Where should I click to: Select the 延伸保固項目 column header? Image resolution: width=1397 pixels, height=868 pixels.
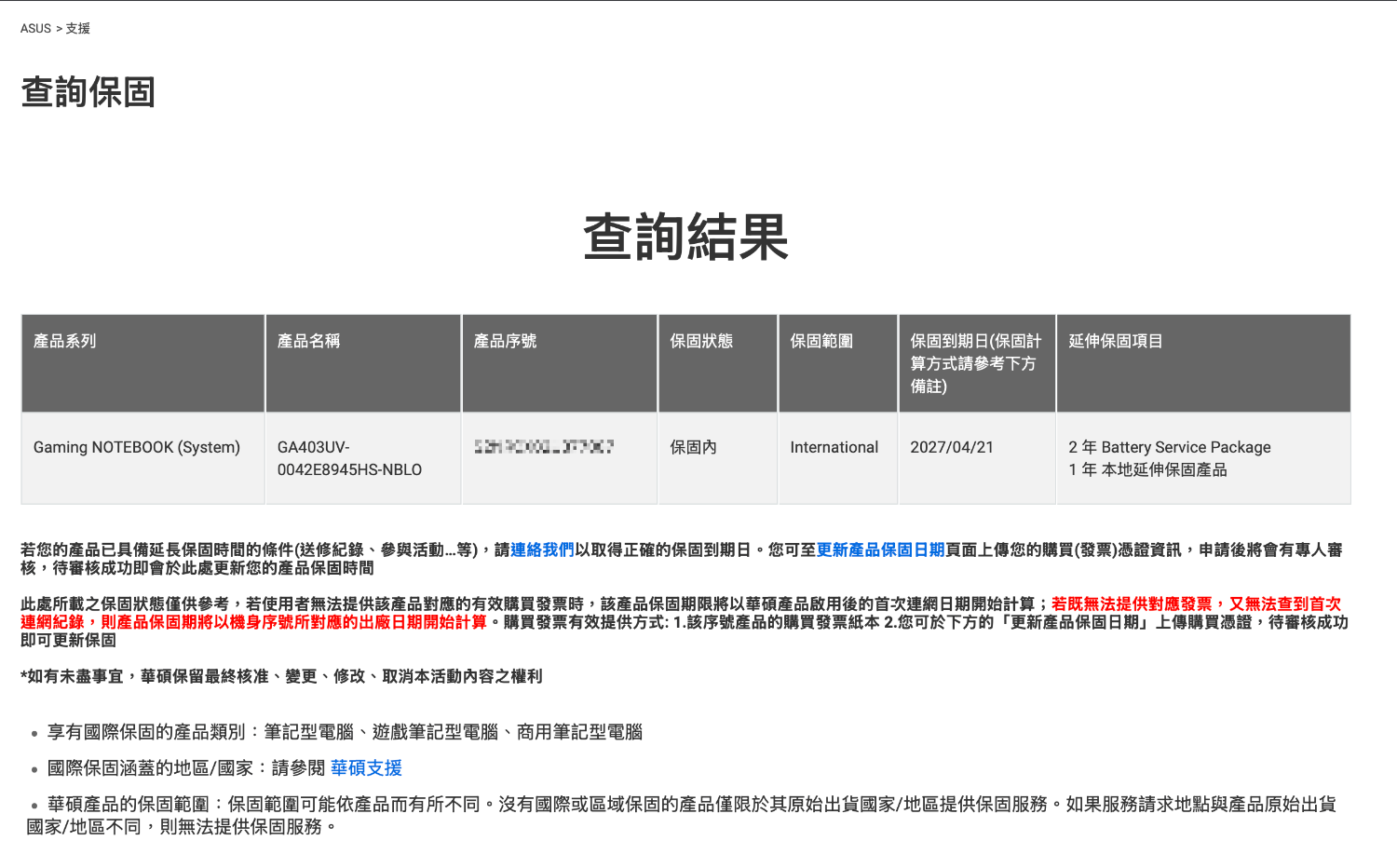coord(1116,342)
